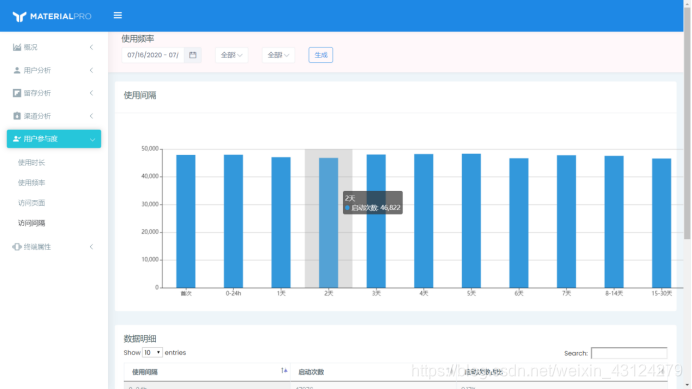This screenshot has height=389, width=692.
Task: Open the Show entries count dropdown
Action: click(152, 352)
